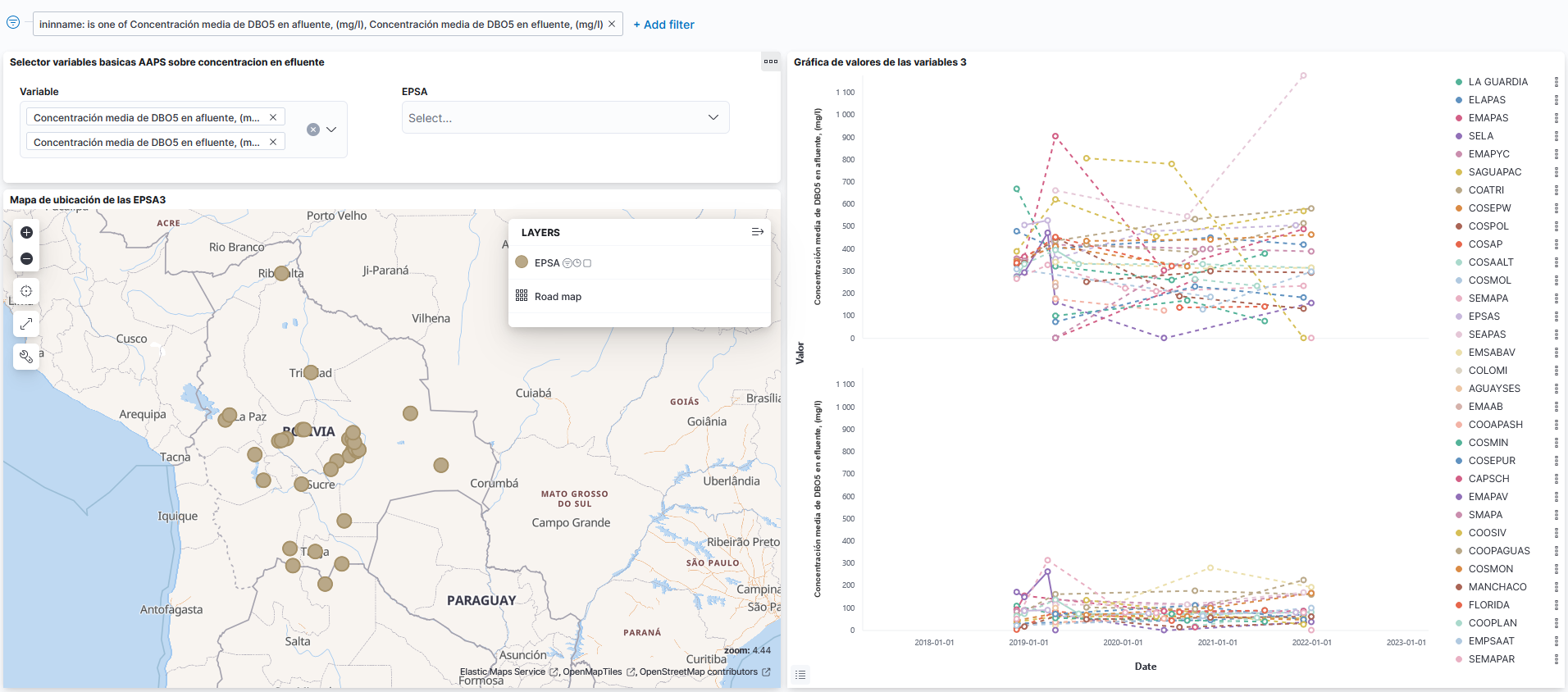Viewport: 1568px width, 692px height.
Task: Open map full screen with expand icon
Action: [26, 324]
